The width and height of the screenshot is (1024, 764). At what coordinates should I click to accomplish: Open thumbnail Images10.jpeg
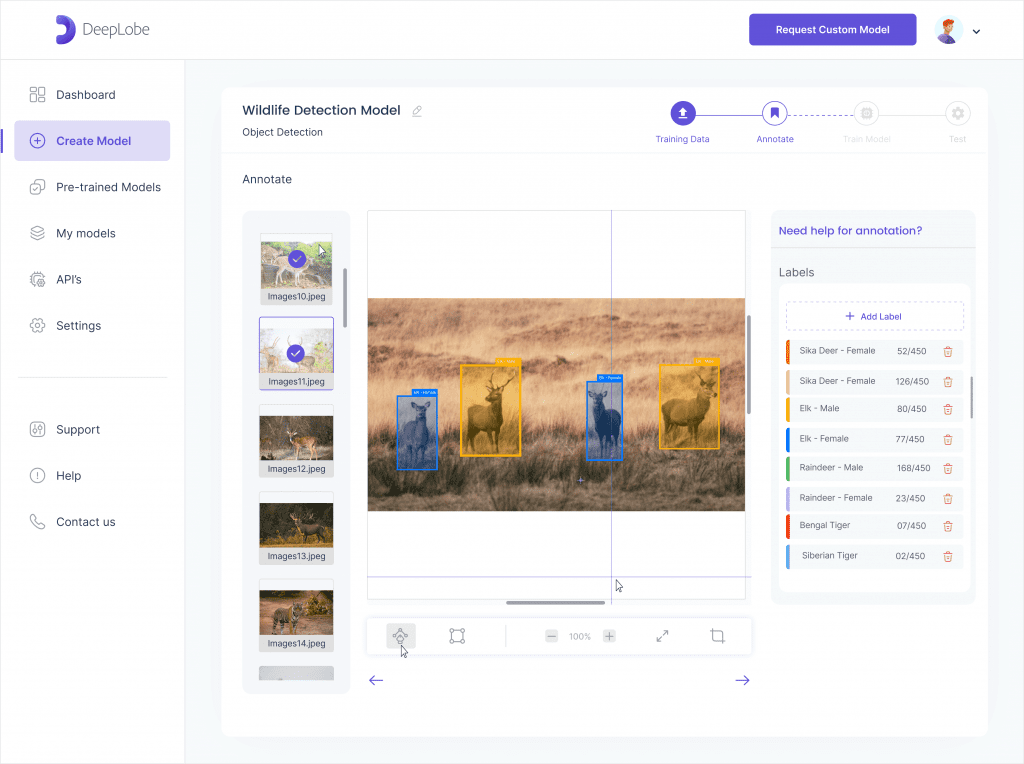[296, 268]
